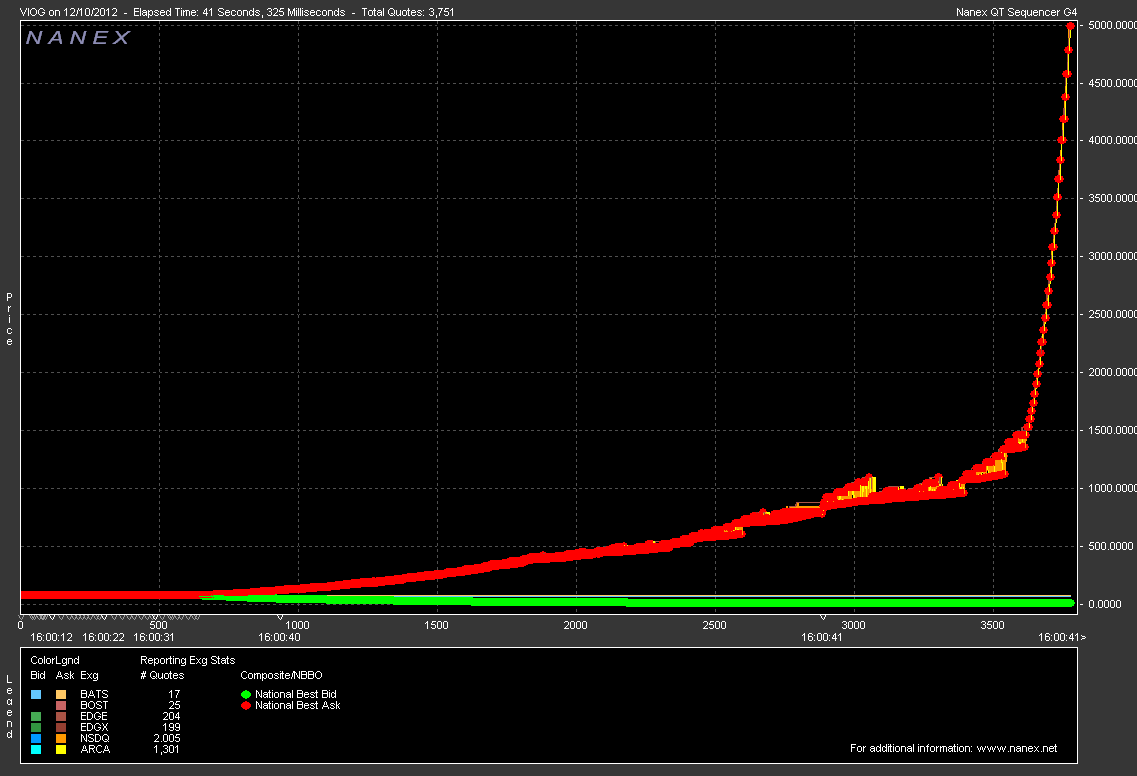Click the EDGE quote count "204"
The width and height of the screenshot is (1137, 776).
coord(171,716)
